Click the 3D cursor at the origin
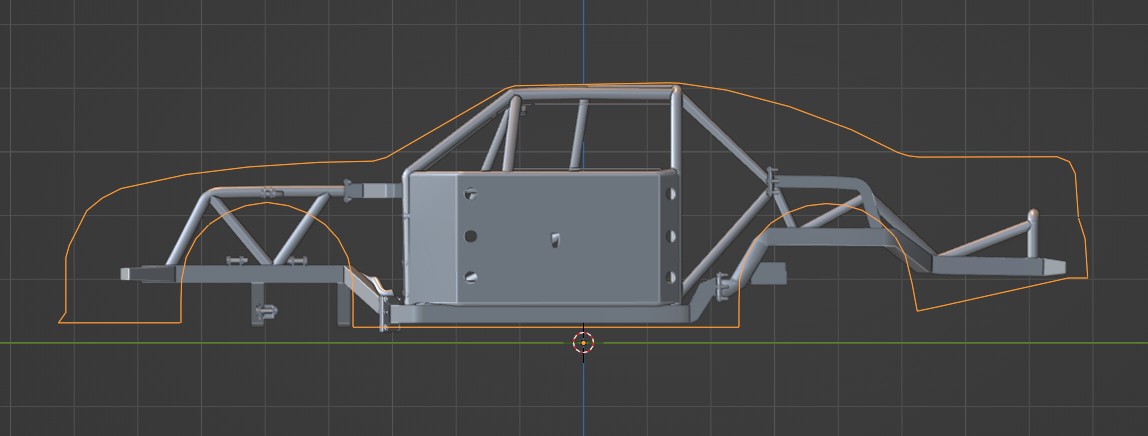 click(x=583, y=342)
